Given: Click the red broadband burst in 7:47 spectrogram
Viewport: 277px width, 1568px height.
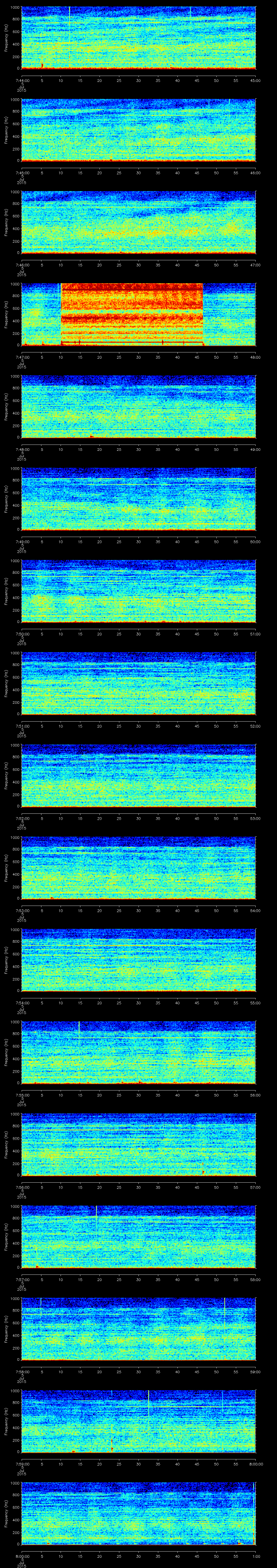Looking at the screenshot, I should 131,314.
